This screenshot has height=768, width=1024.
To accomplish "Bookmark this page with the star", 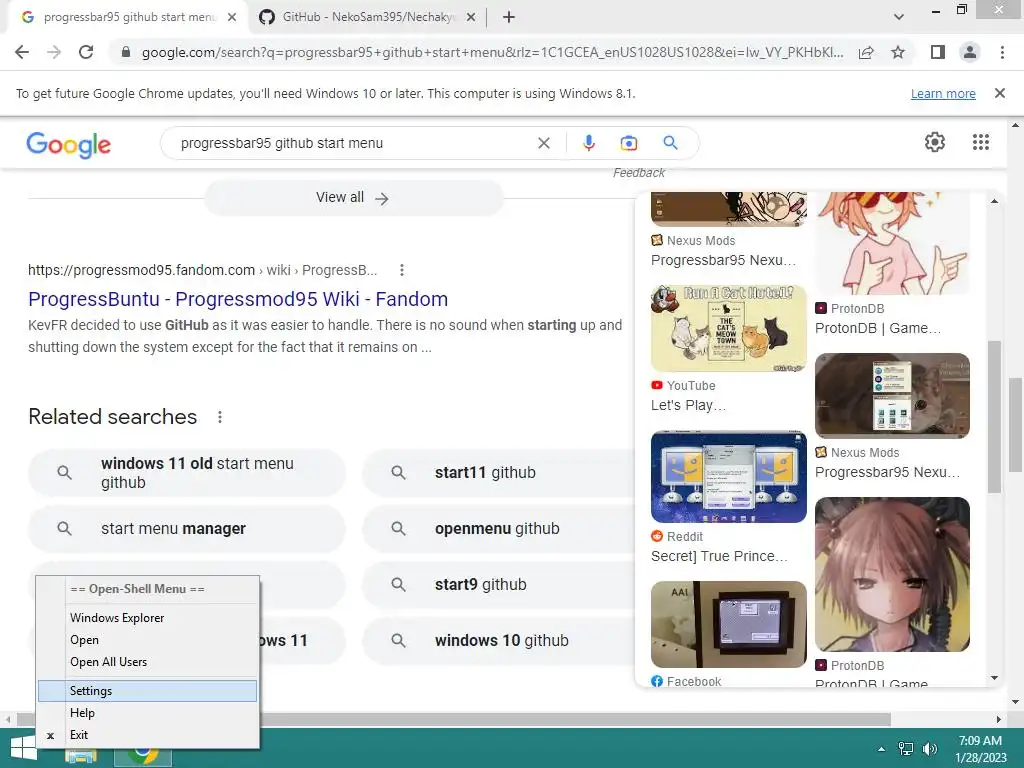I will pos(898,52).
